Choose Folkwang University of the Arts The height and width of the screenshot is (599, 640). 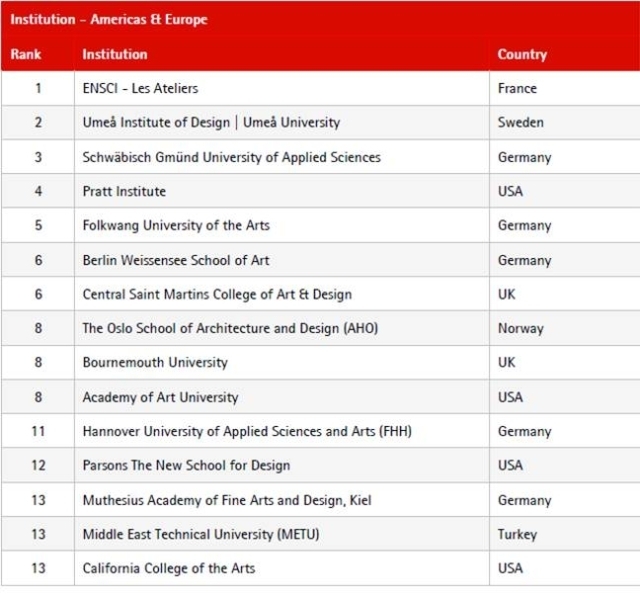click(x=176, y=225)
